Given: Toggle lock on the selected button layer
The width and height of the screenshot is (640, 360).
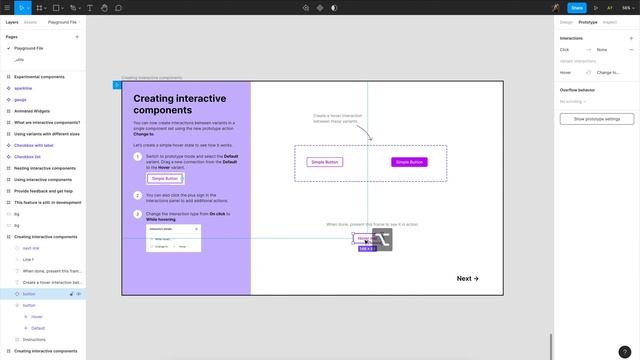Looking at the screenshot, I should click(71, 294).
